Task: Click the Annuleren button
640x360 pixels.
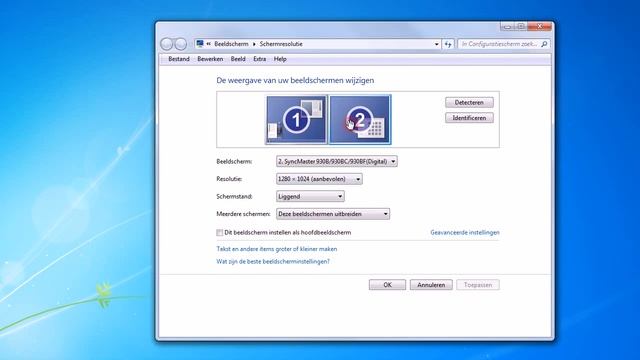Action: click(x=431, y=285)
